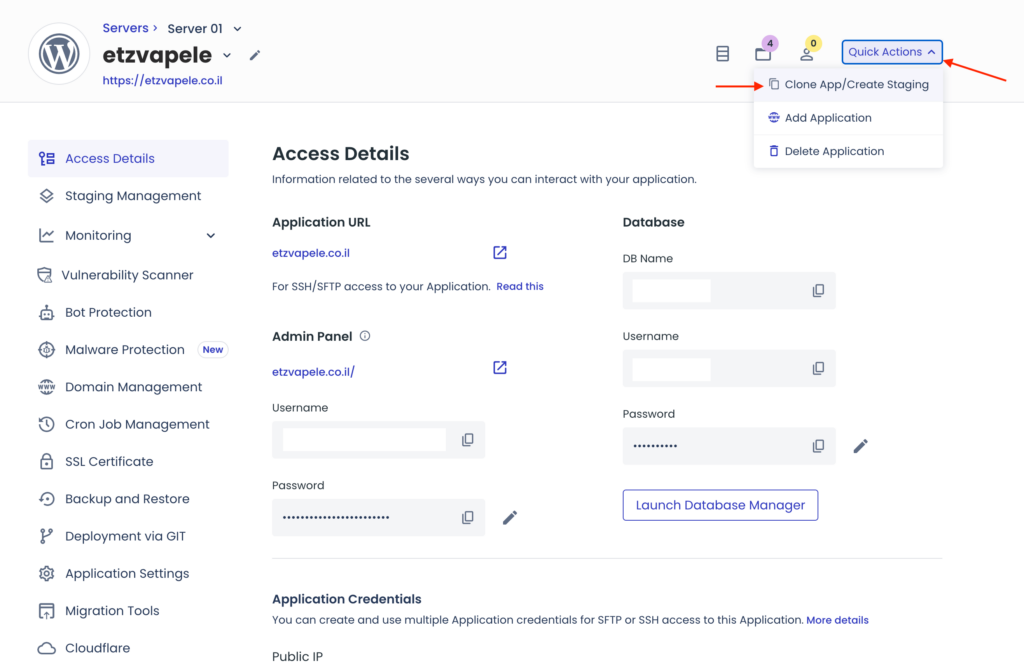Open More details credentials link

(837, 620)
